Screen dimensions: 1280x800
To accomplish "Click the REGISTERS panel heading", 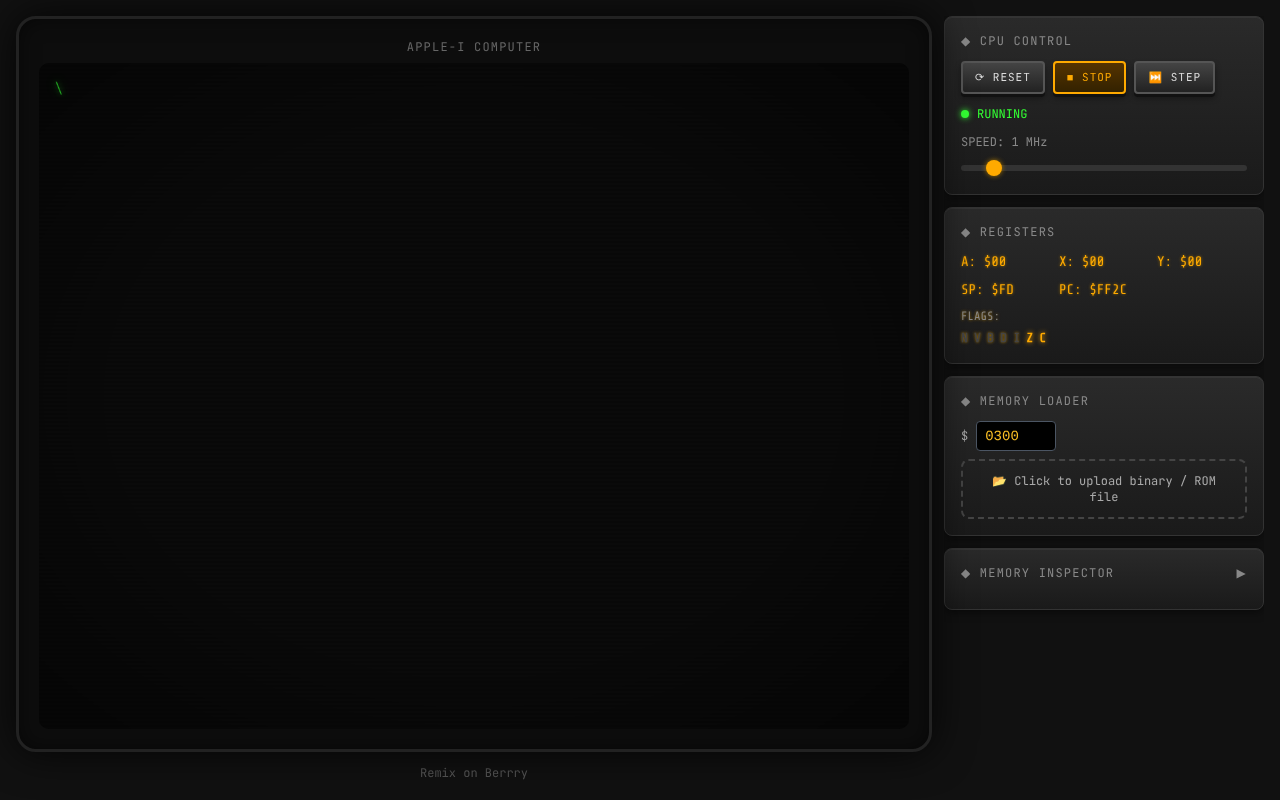I will coord(1017,232).
